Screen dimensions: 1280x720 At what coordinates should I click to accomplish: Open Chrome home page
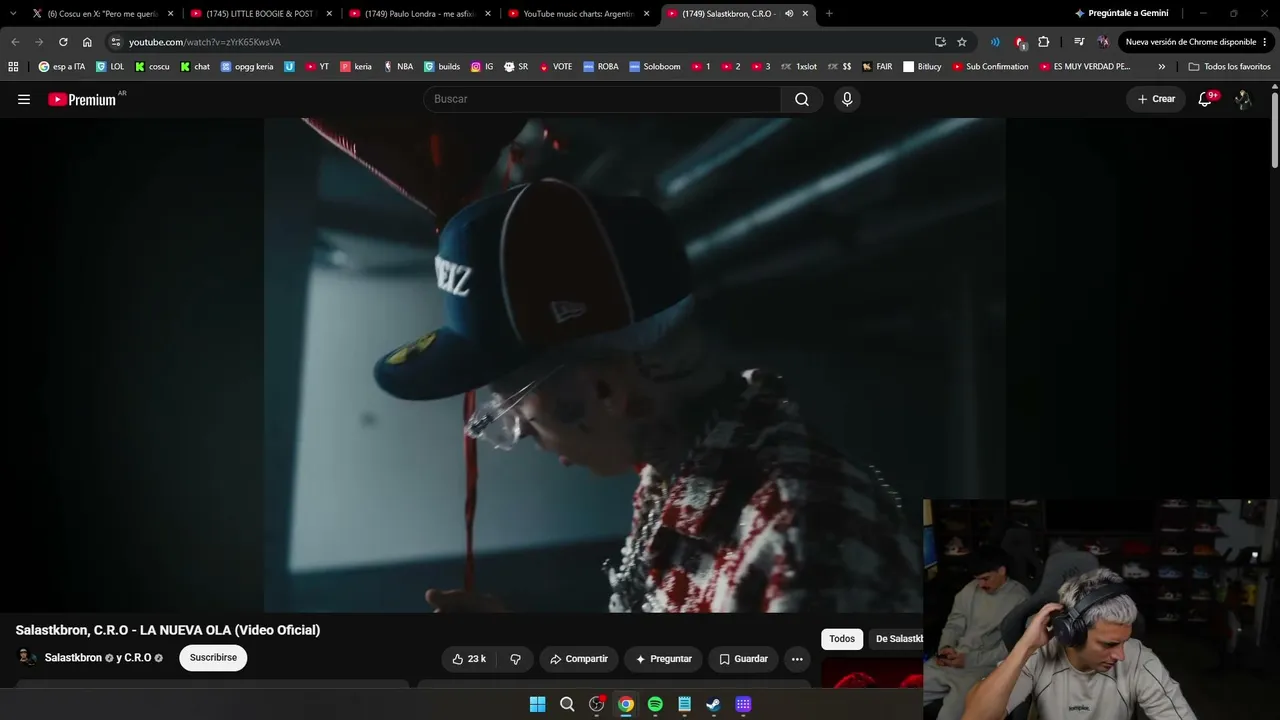[87, 42]
